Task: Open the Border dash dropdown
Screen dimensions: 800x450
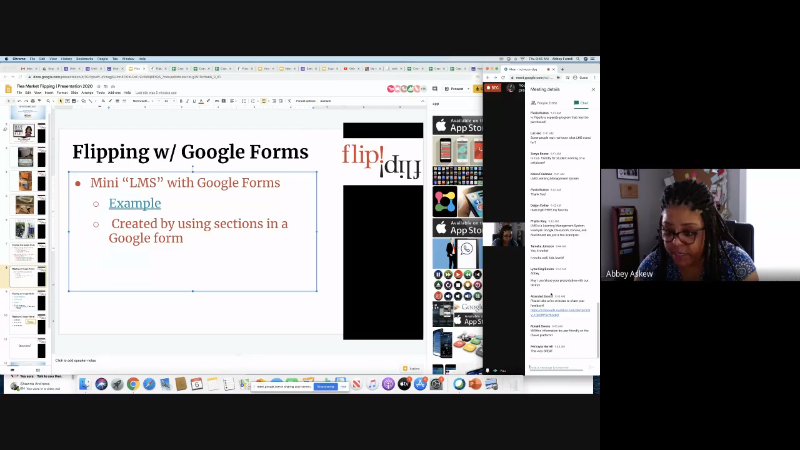Action: click(124, 101)
